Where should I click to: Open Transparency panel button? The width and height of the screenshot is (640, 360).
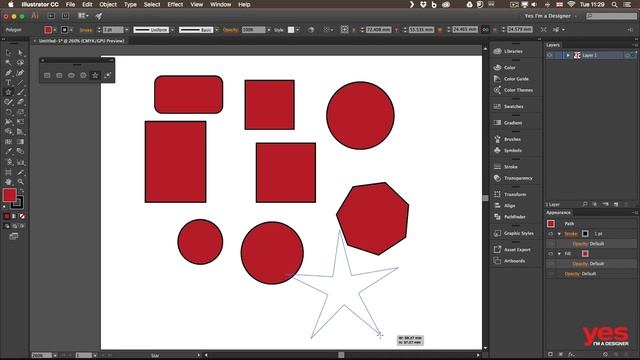(x=513, y=178)
